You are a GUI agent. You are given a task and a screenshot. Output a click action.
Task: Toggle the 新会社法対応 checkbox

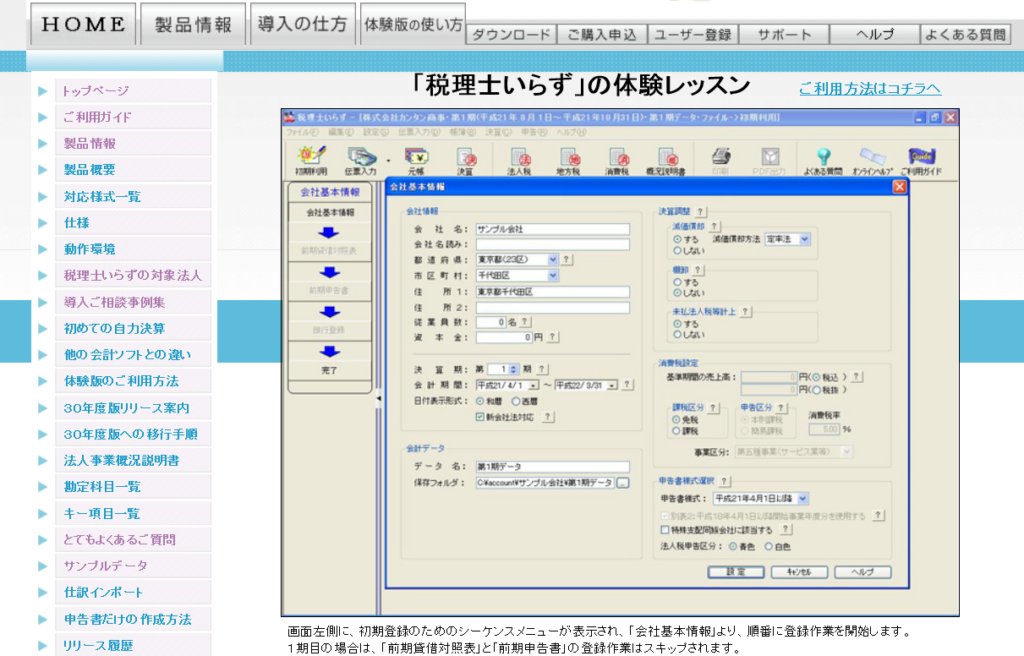pos(480,417)
